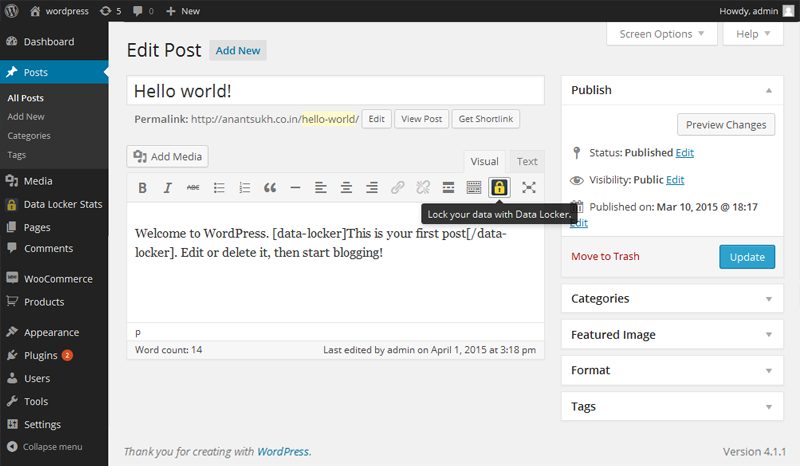
Task: Toggle bold formatting in editor toolbar
Action: coord(142,188)
